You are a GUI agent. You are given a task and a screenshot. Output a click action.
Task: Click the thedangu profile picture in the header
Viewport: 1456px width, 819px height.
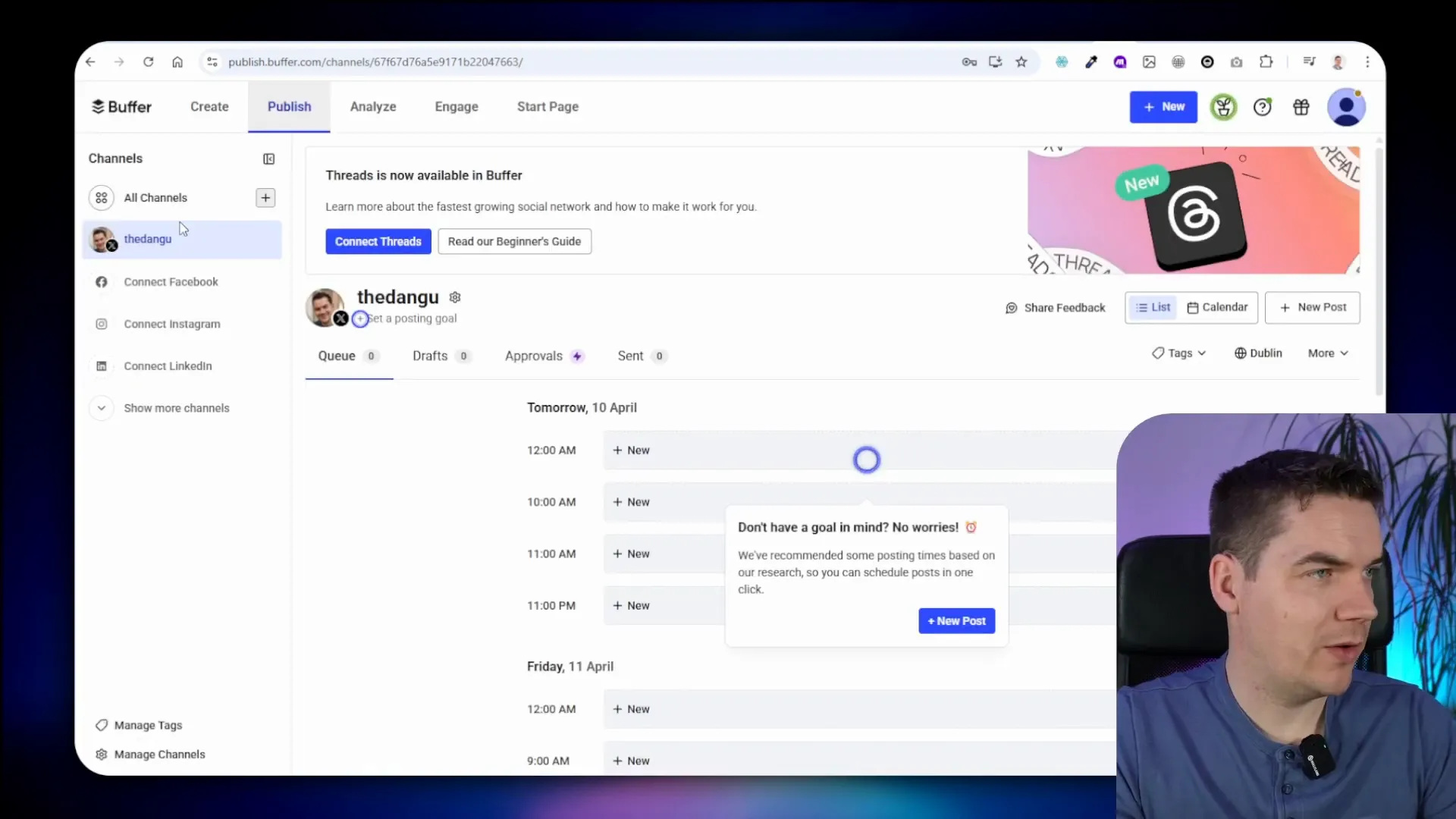(x=325, y=307)
